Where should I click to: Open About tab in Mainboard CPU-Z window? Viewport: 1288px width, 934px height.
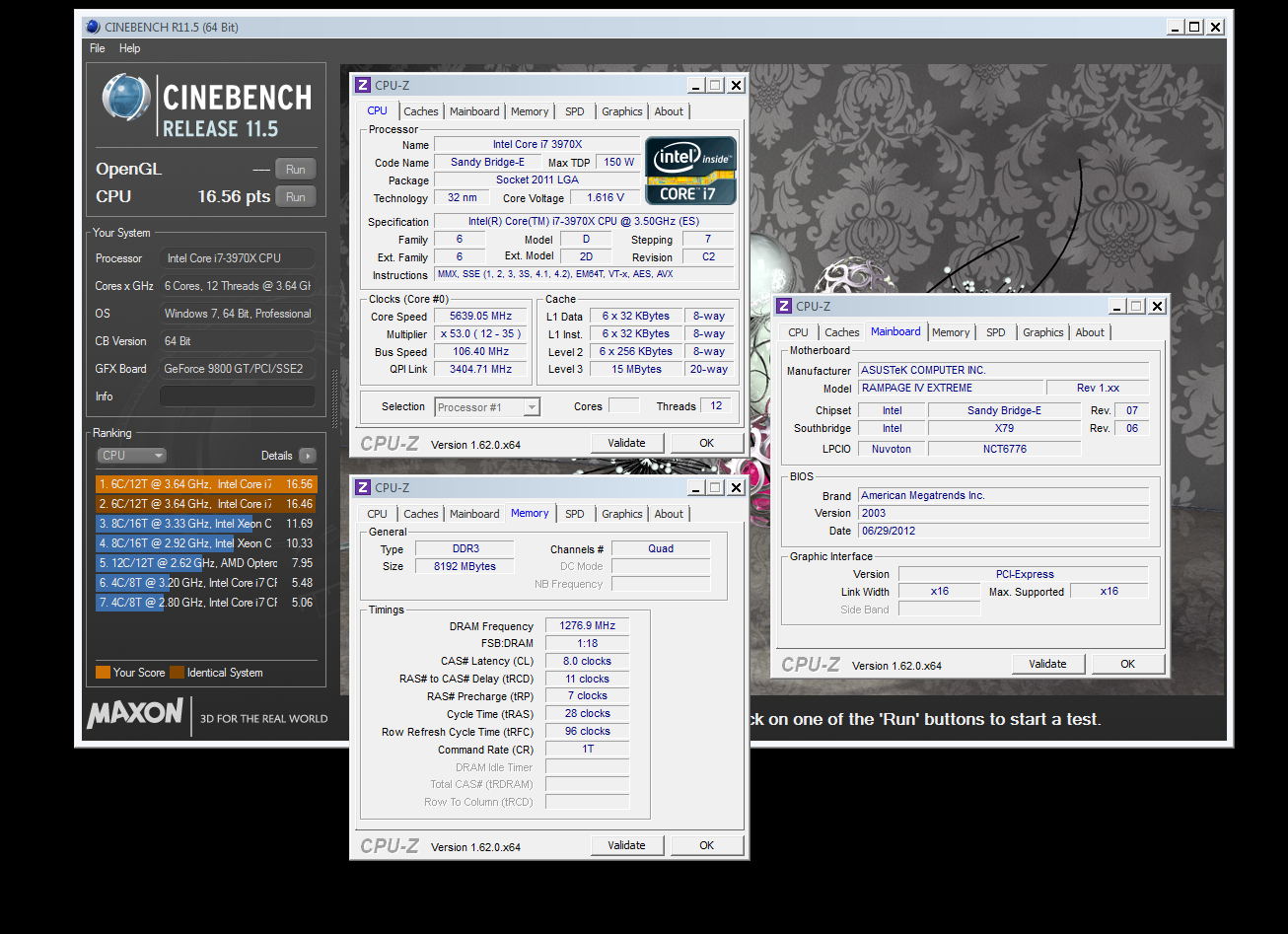pos(1090,332)
